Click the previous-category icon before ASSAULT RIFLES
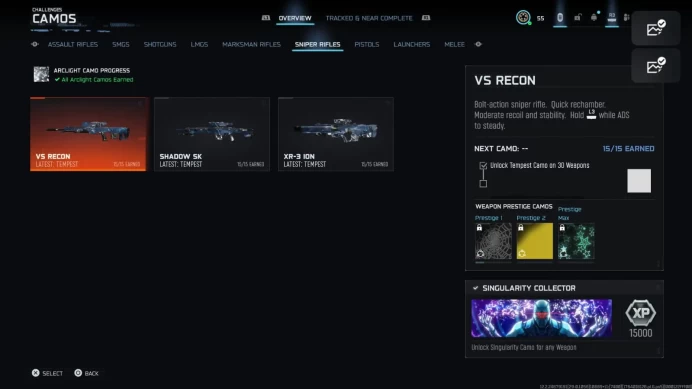The width and height of the screenshot is (692, 389). [35, 44]
